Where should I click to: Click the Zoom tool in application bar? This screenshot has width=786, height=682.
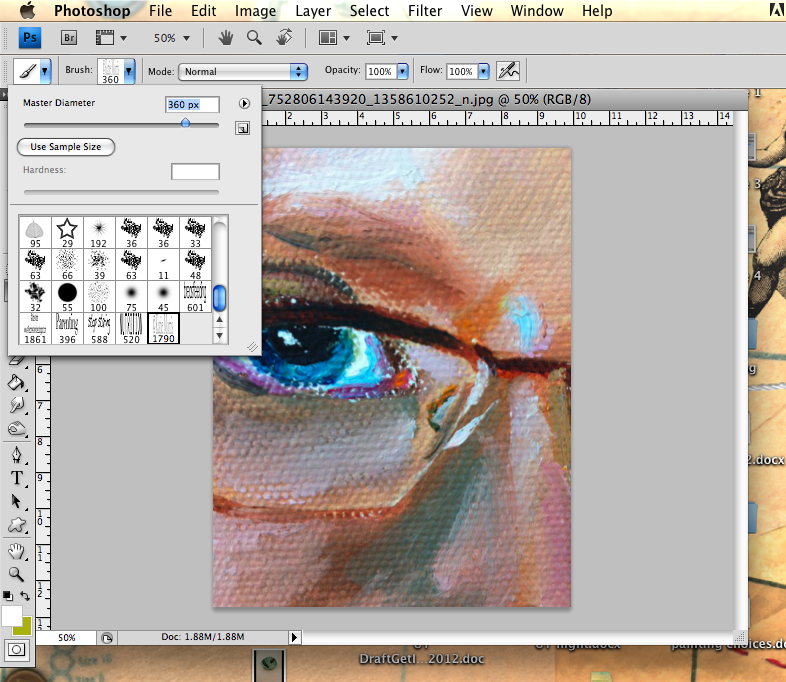[254, 38]
